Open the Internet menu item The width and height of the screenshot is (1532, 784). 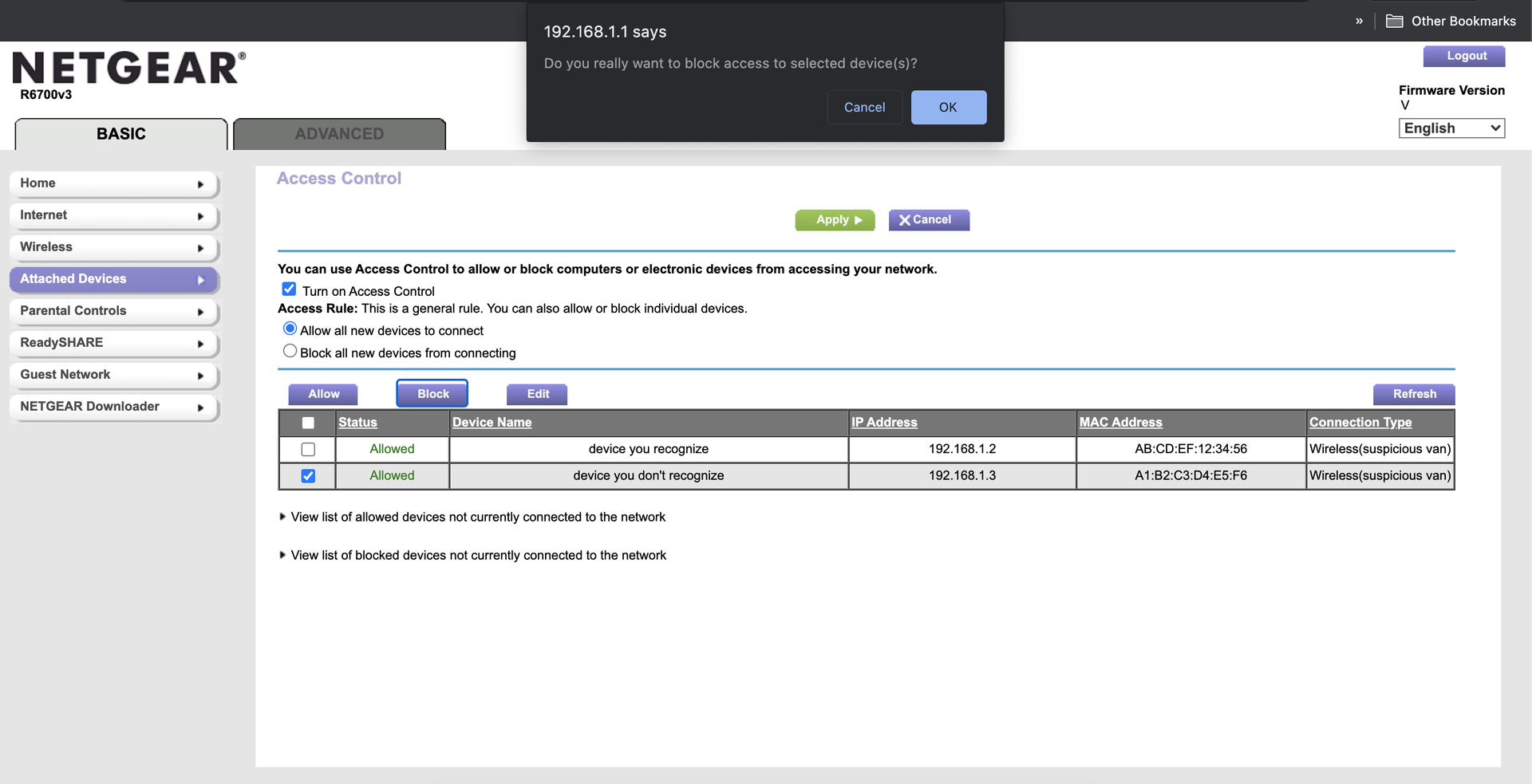pos(114,215)
